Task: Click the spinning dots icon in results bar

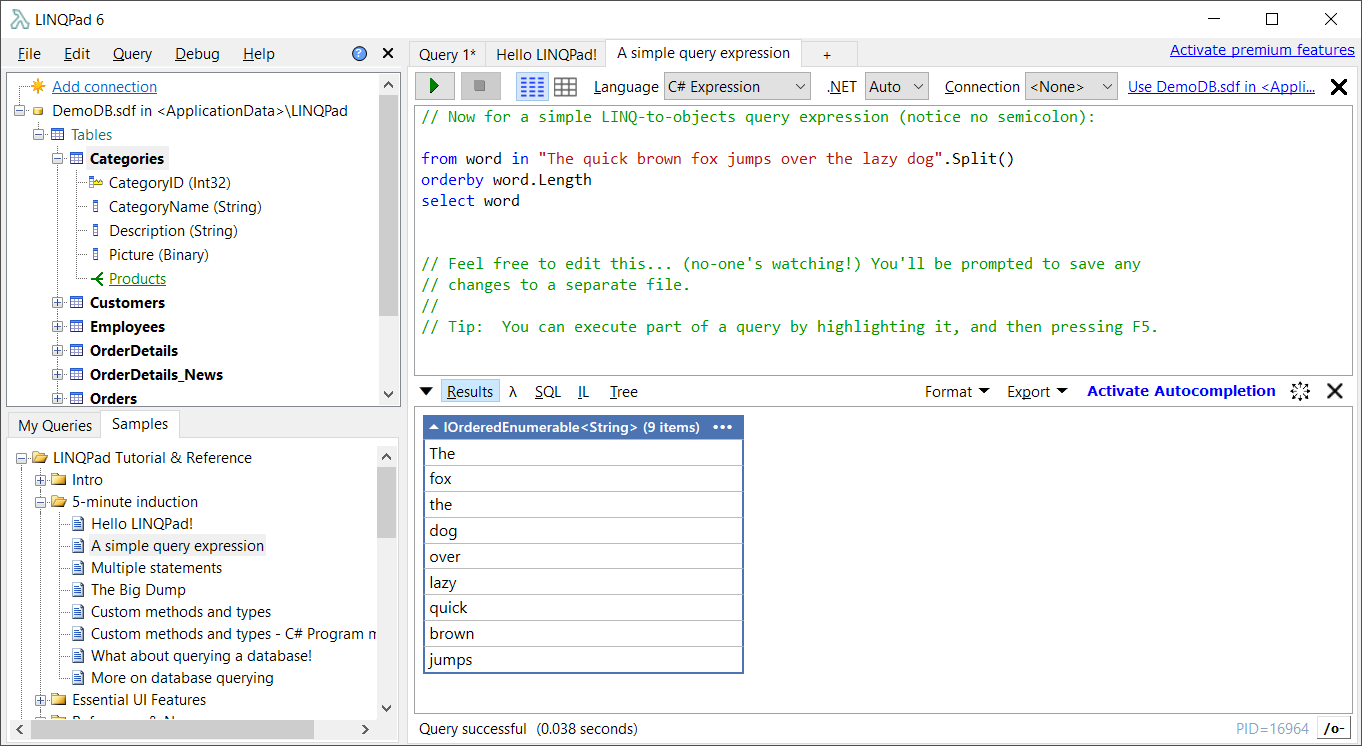Action: (1300, 391)
